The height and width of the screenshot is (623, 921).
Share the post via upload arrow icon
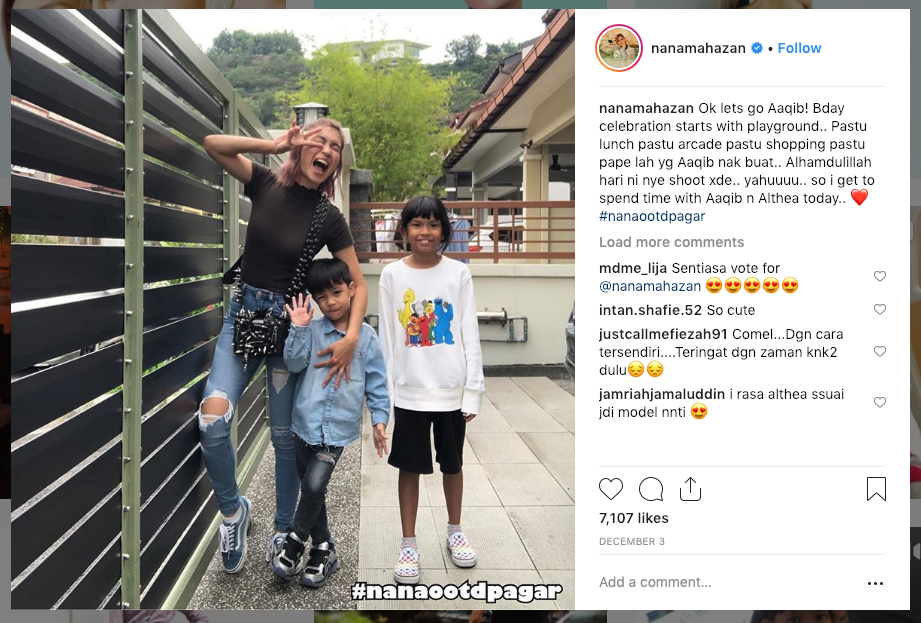click(690, 489)
